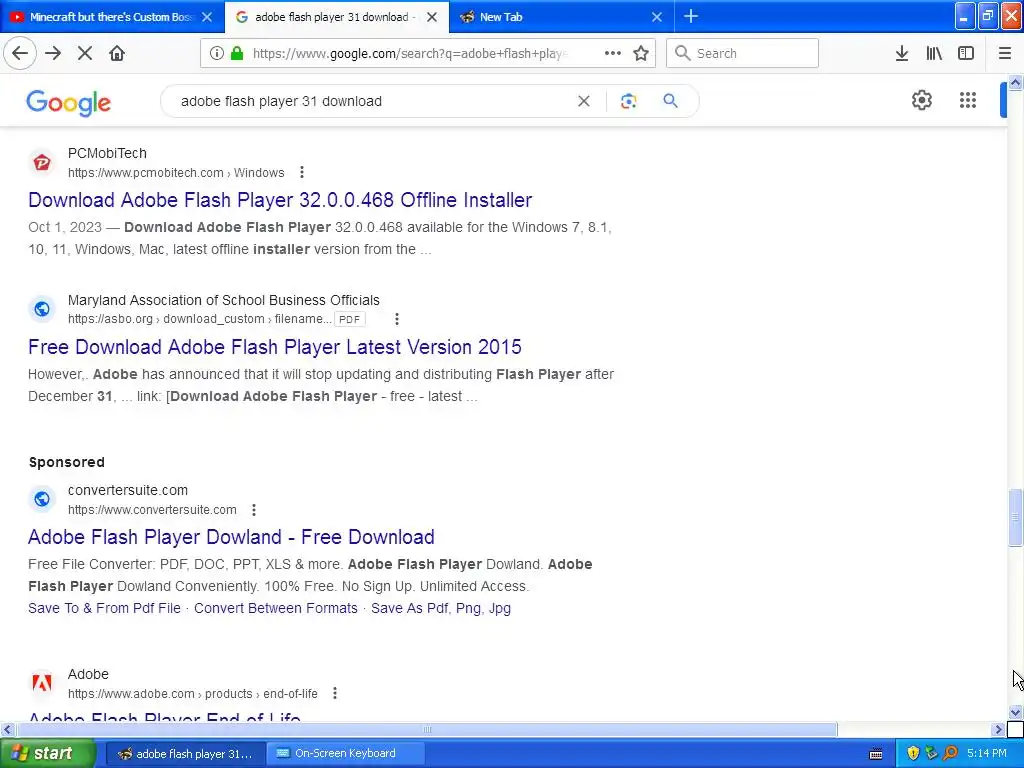The height and width of the screenshot is (768, 1024).
Task: Go to Google home via logo
Action: point(69,103)
